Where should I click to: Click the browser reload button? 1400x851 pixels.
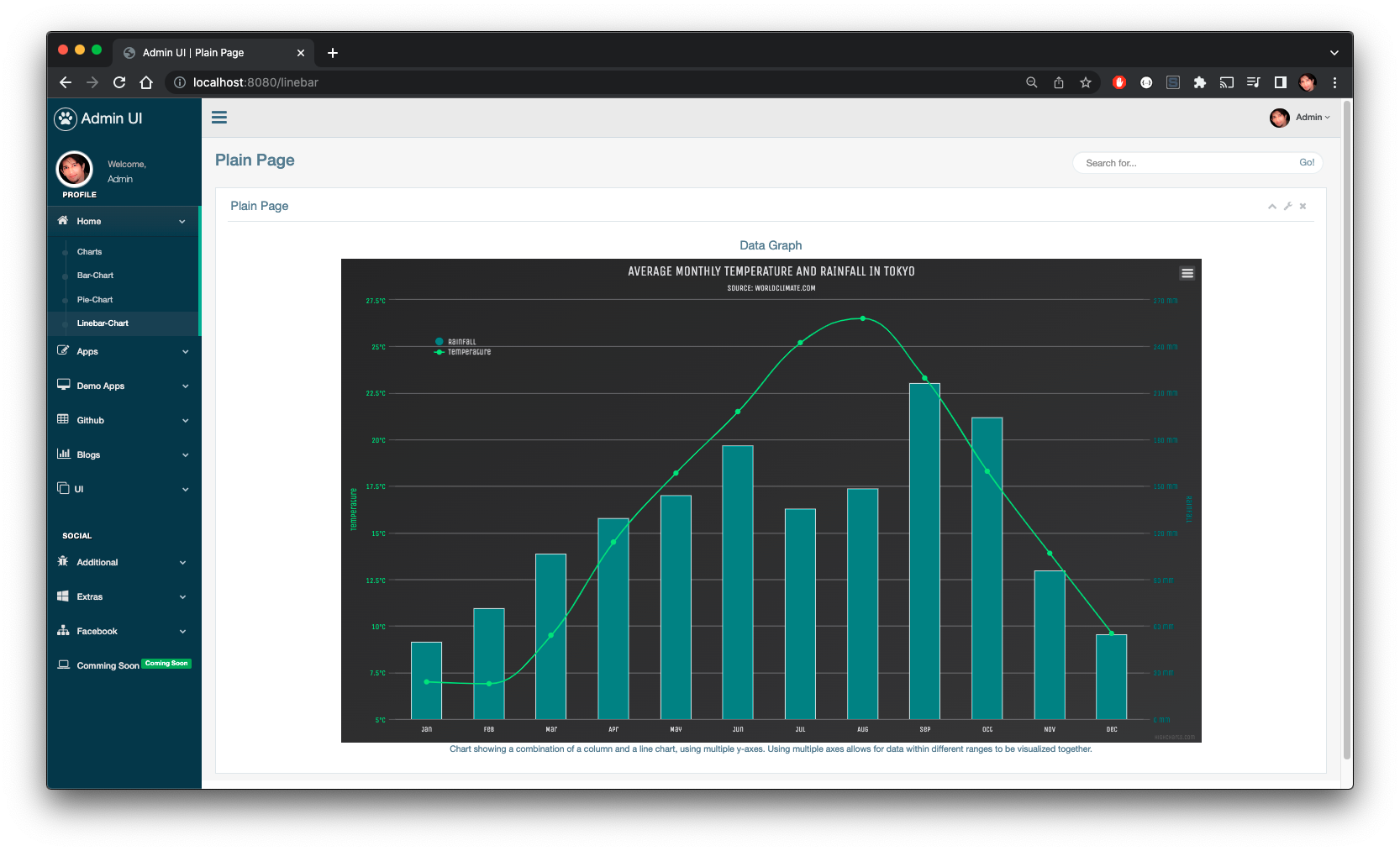[119, 82]
